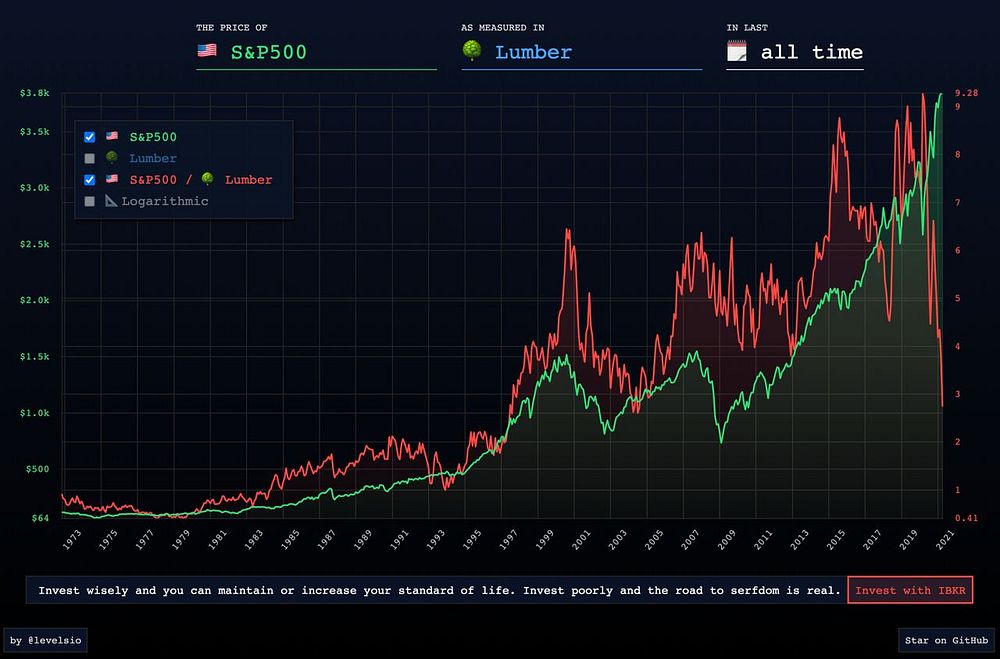Click the 1973 x-axis label

(72, 540)
